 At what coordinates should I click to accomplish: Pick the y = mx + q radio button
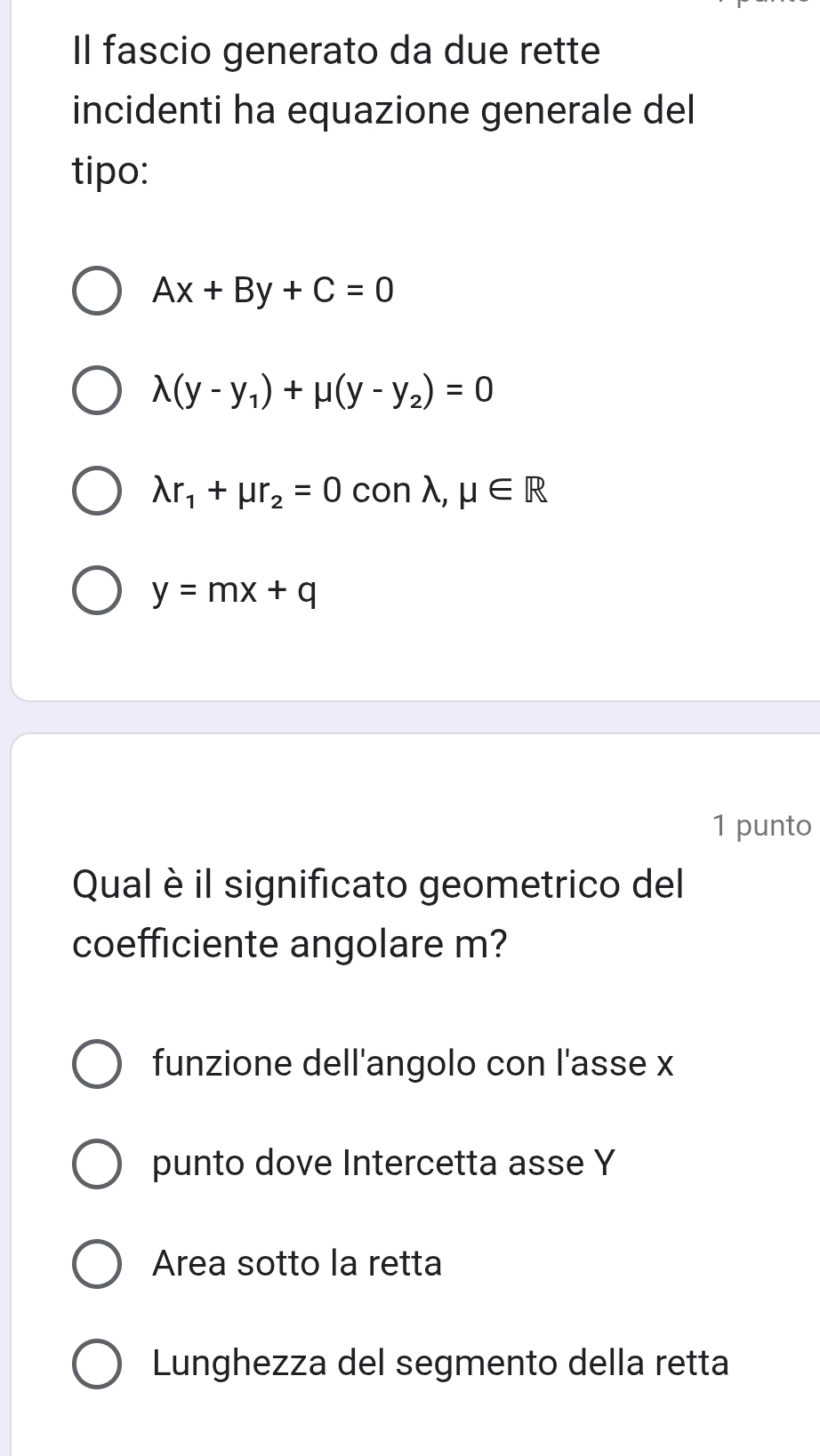(97, 590)
